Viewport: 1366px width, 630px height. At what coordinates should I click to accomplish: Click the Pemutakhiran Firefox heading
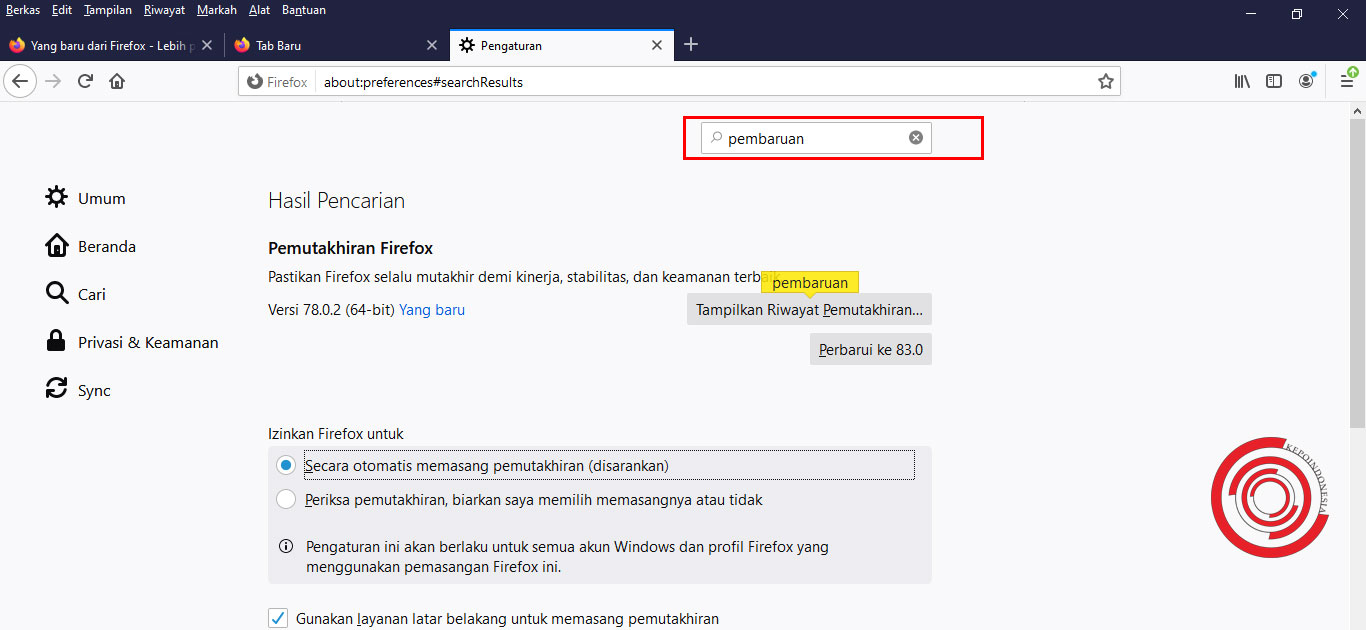(350, 248)
